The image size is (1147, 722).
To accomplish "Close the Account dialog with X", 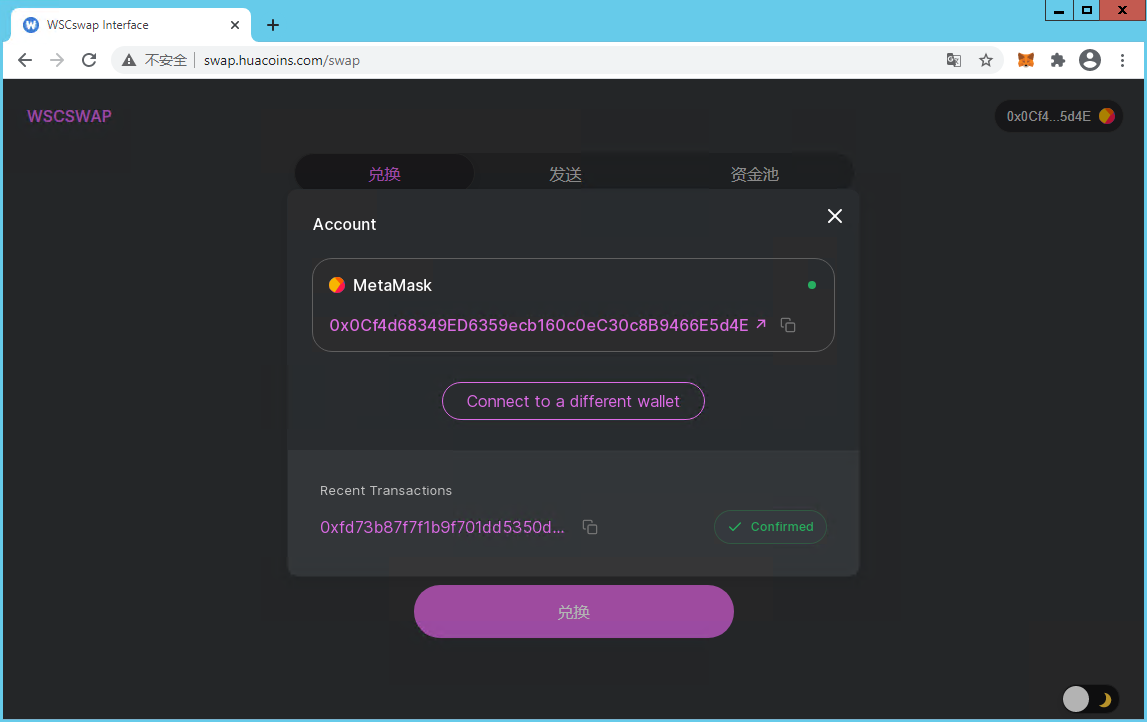I will click(x=835, y=216).
